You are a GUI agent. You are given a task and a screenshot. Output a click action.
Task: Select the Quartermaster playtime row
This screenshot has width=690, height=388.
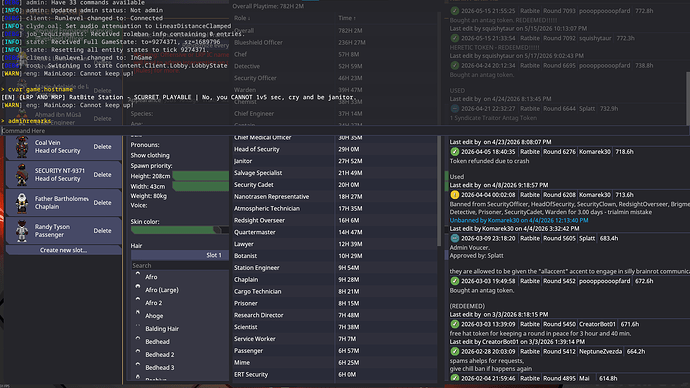[x=334, y=232]
